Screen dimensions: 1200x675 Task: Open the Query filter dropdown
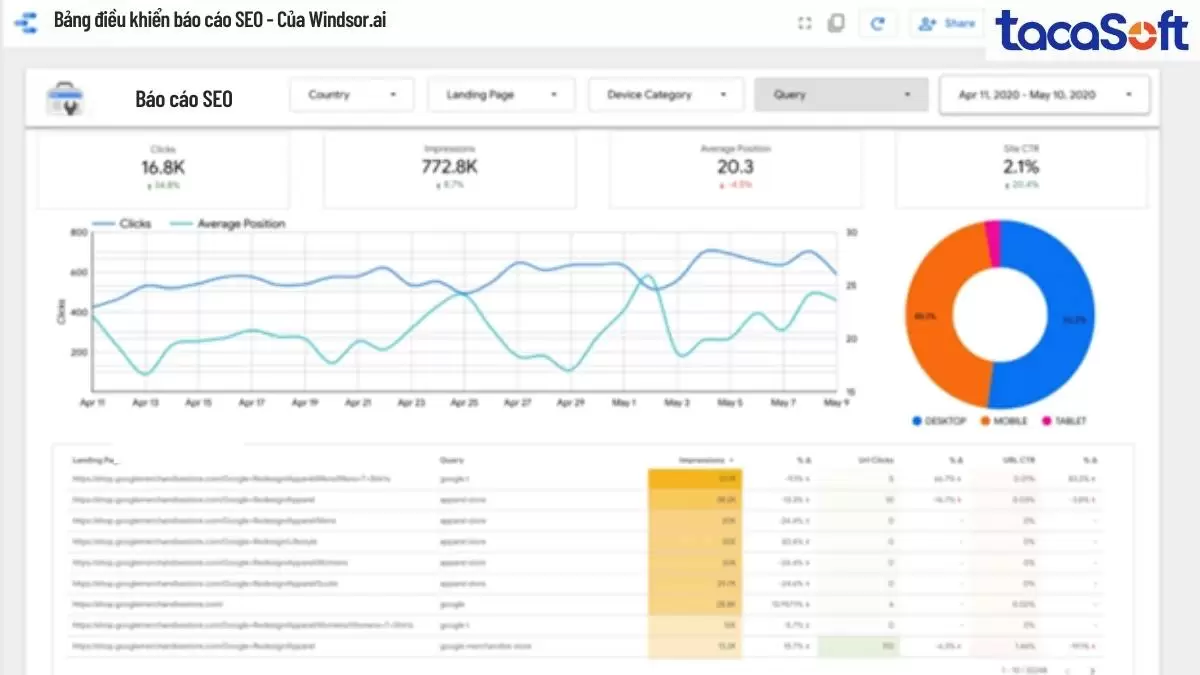pos(841,94)
